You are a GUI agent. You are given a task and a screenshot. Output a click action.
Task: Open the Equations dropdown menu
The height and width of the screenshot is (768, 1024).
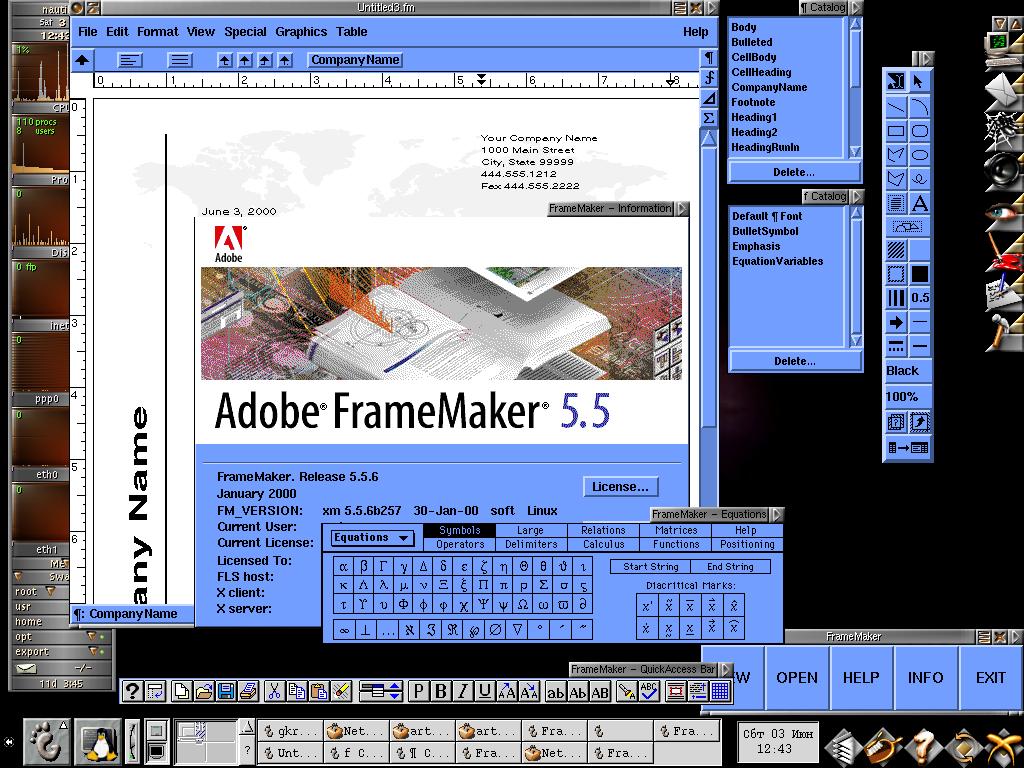click(372, 537)
